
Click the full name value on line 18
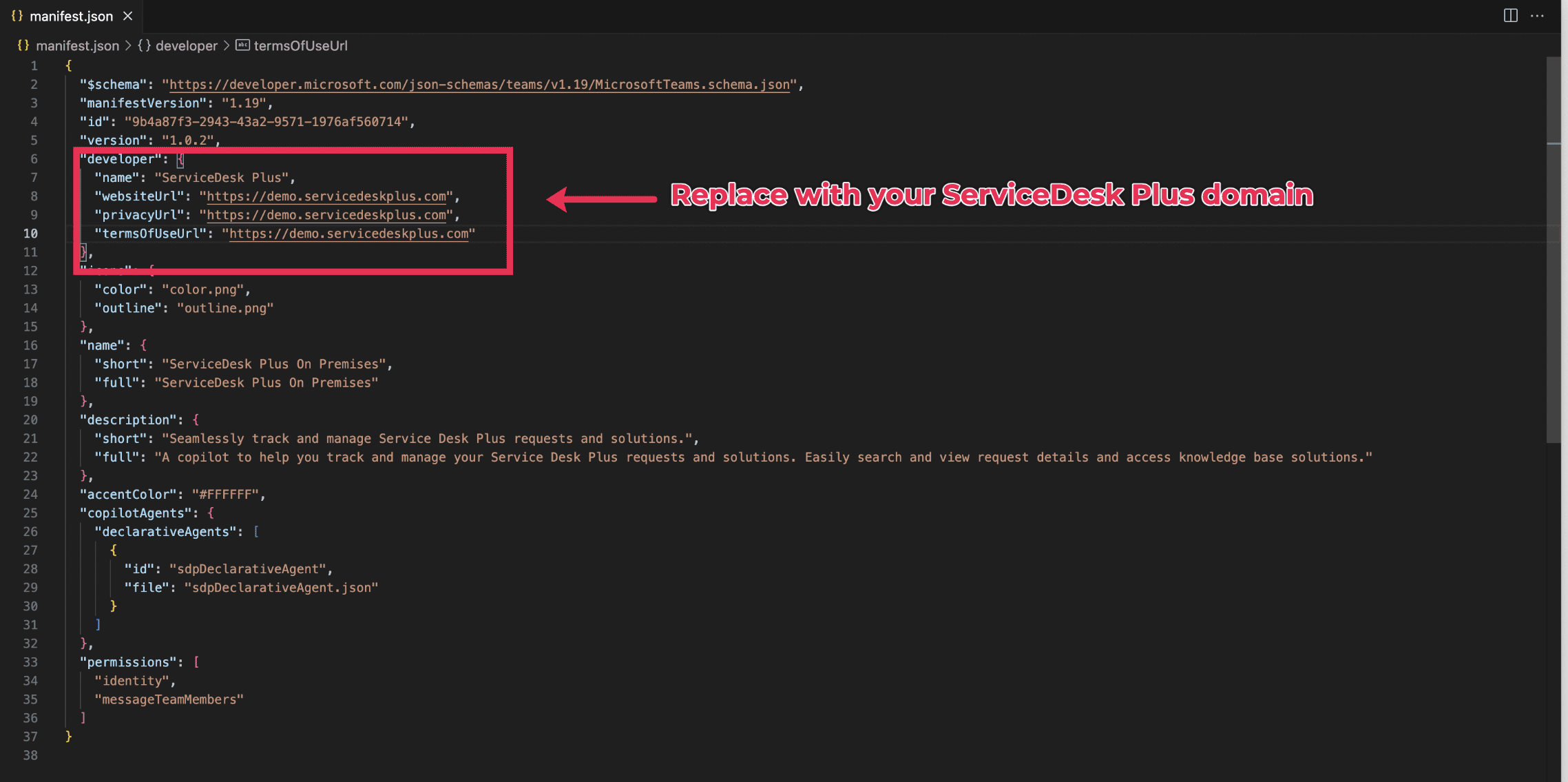pos(266,382)
